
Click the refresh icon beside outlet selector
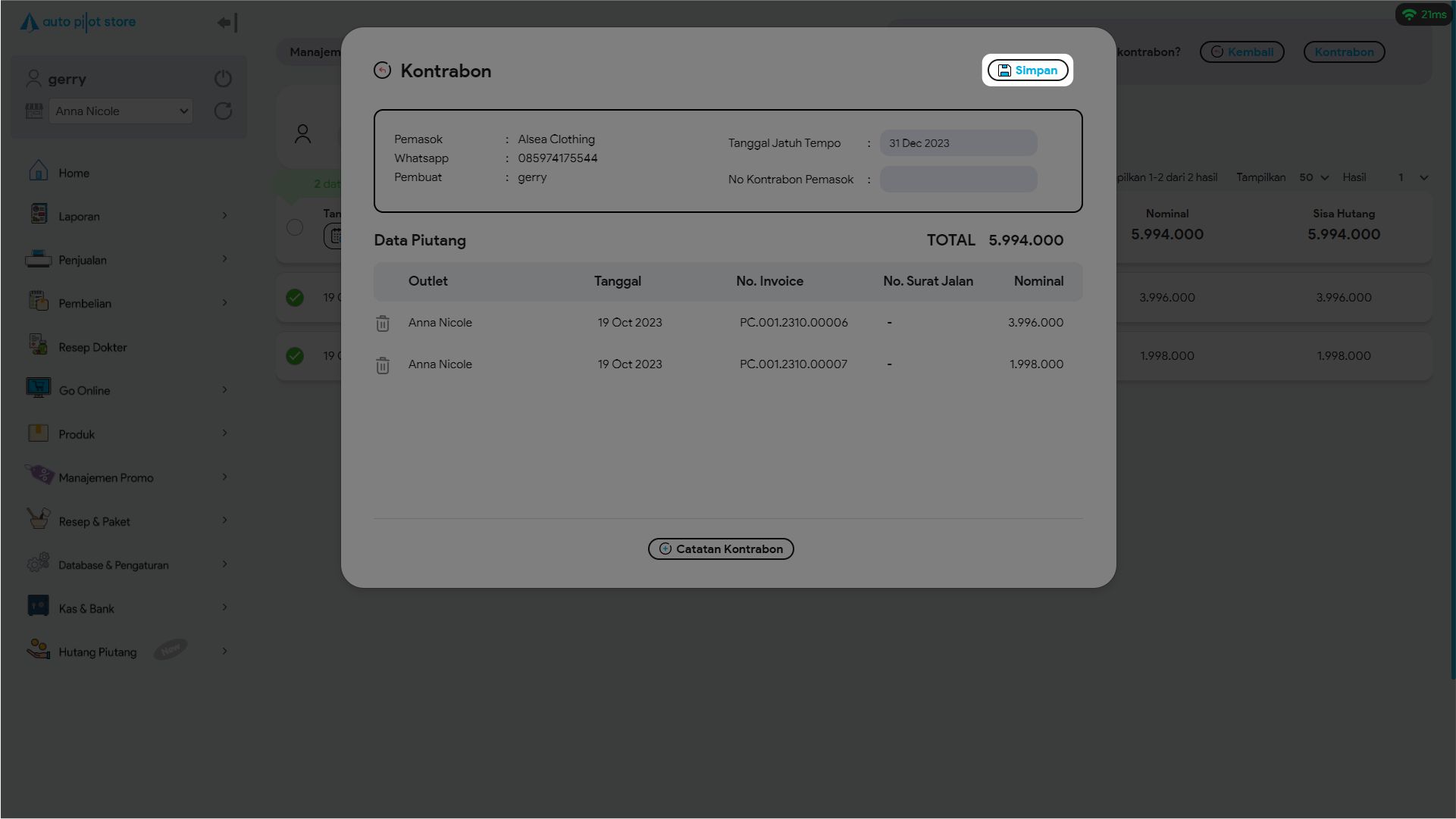[x=223, y=111]
